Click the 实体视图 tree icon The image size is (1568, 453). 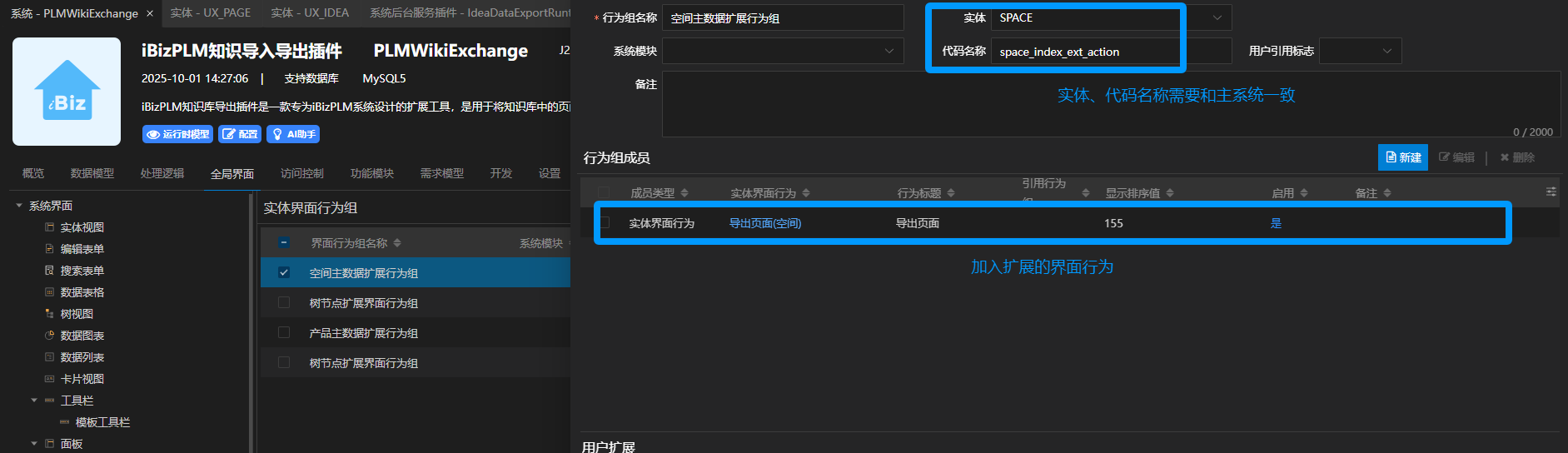point(49,227)
